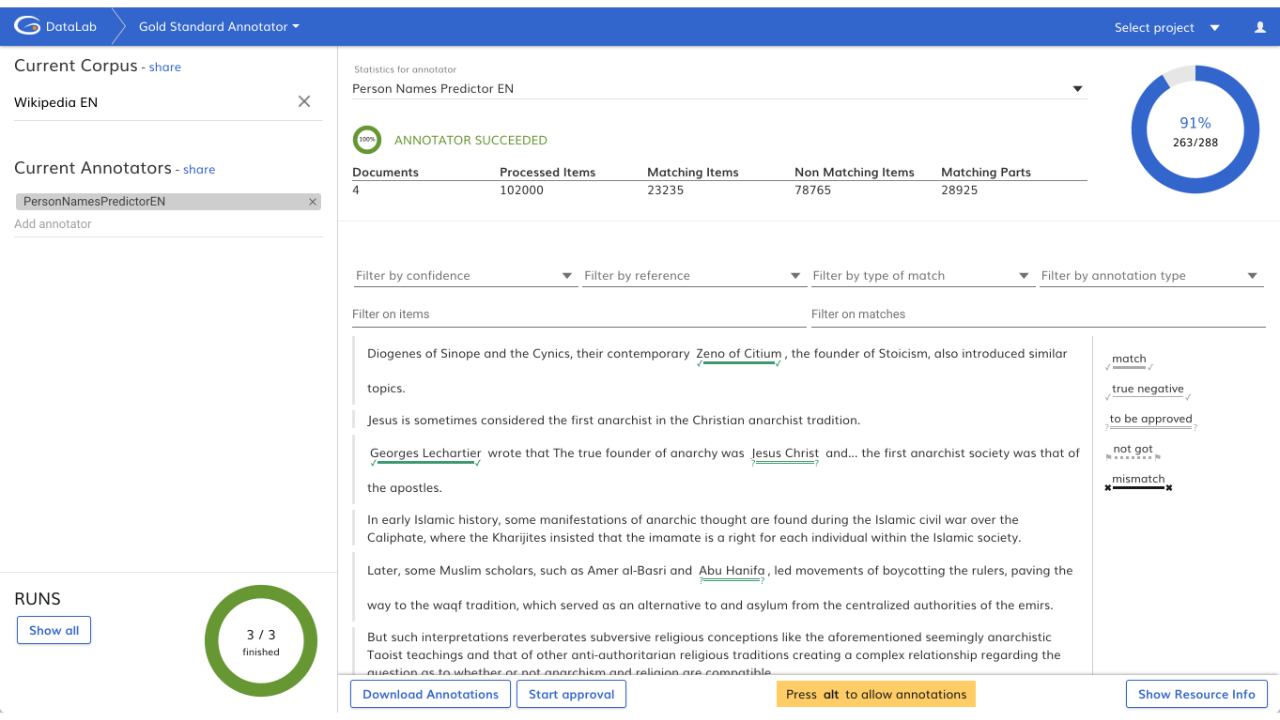
Task: Click the Georges Lechartier annotation
Action: click(426, 454)
